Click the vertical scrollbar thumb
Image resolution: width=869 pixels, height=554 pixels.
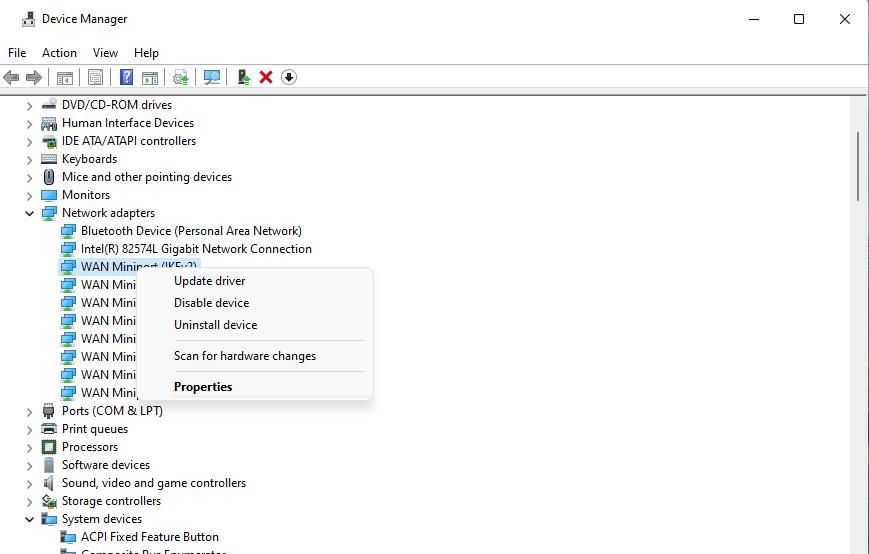click(x=859, y=165)
